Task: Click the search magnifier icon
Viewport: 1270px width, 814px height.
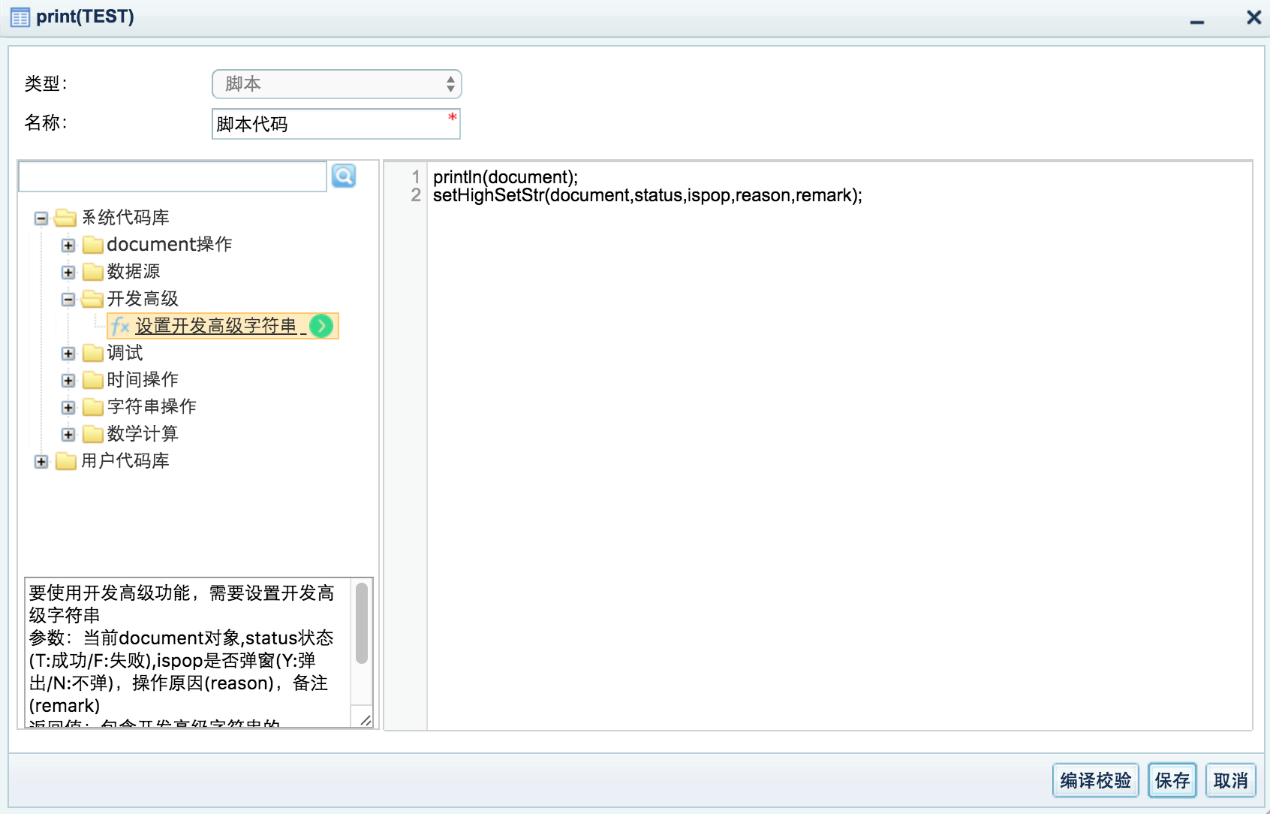Action: point(343,176)
